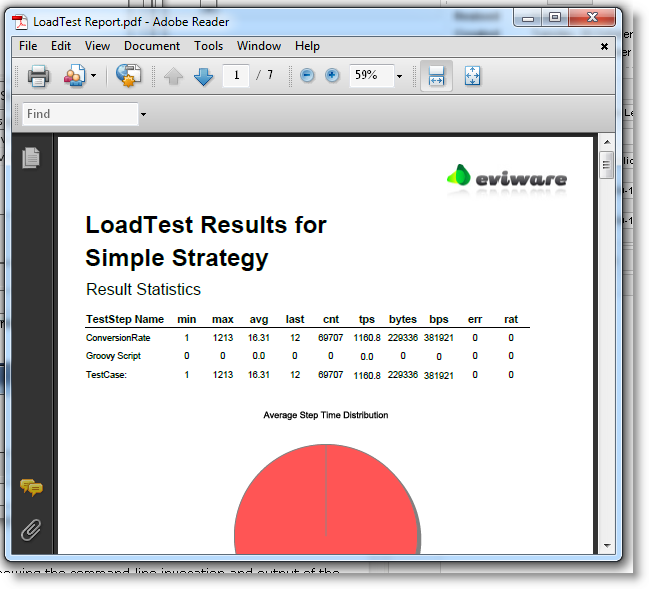Click the vertical scrollbar thumb

click(x=606, y=165)
